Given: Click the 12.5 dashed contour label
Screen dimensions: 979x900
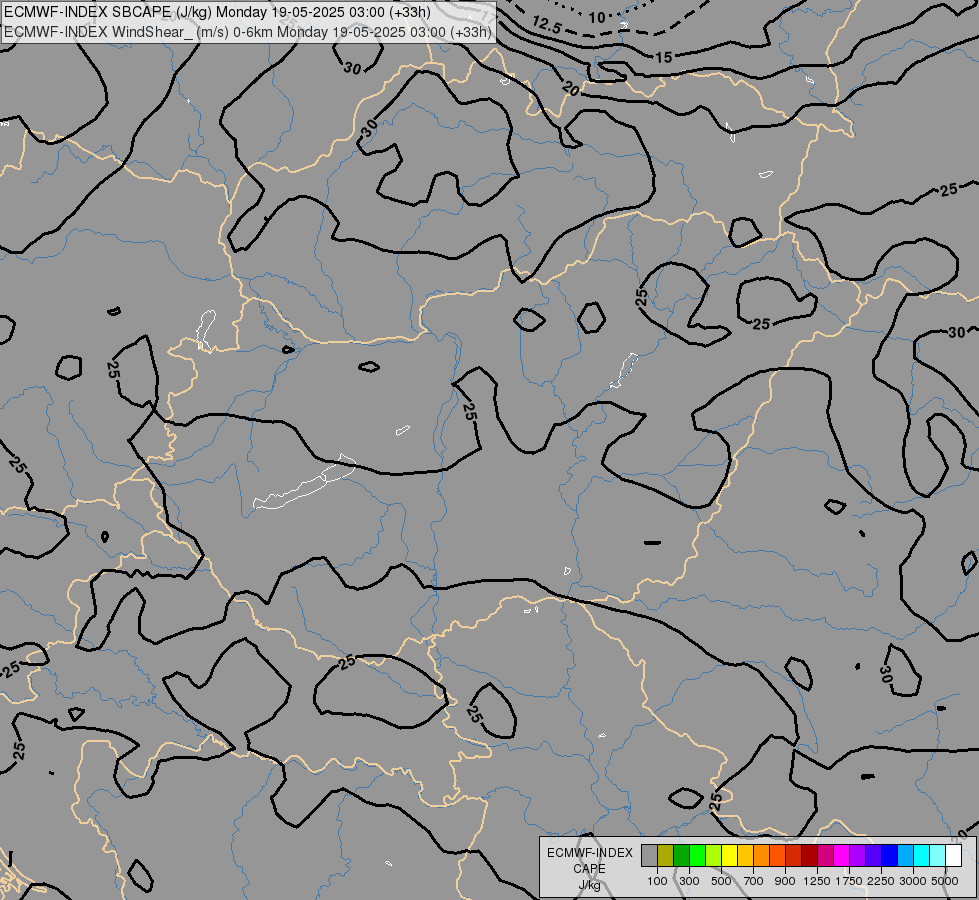Looking at the screenshot, I should (x=547, y=26).
